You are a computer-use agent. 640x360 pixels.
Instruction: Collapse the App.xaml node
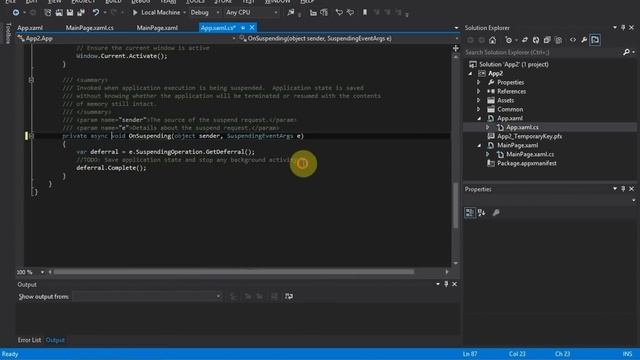click(479, 119)
